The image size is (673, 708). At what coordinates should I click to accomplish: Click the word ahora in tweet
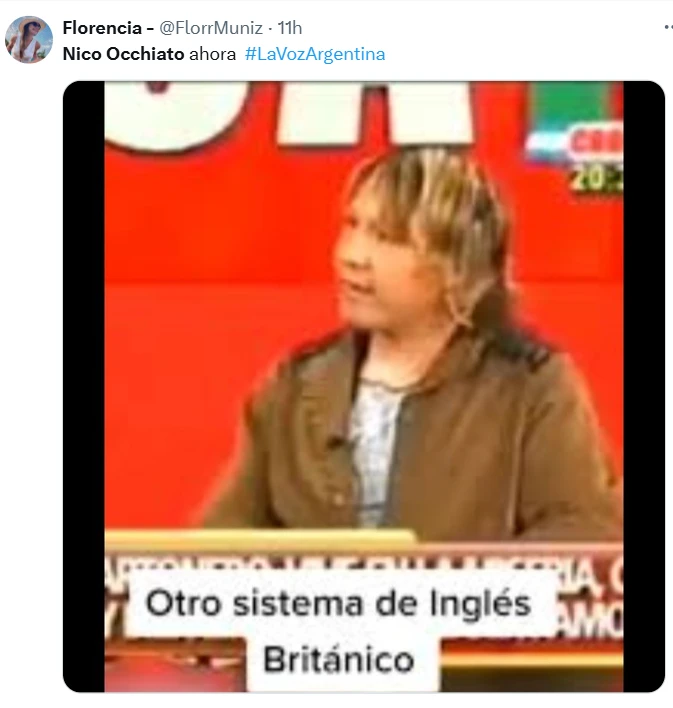[x=212, y=54]
